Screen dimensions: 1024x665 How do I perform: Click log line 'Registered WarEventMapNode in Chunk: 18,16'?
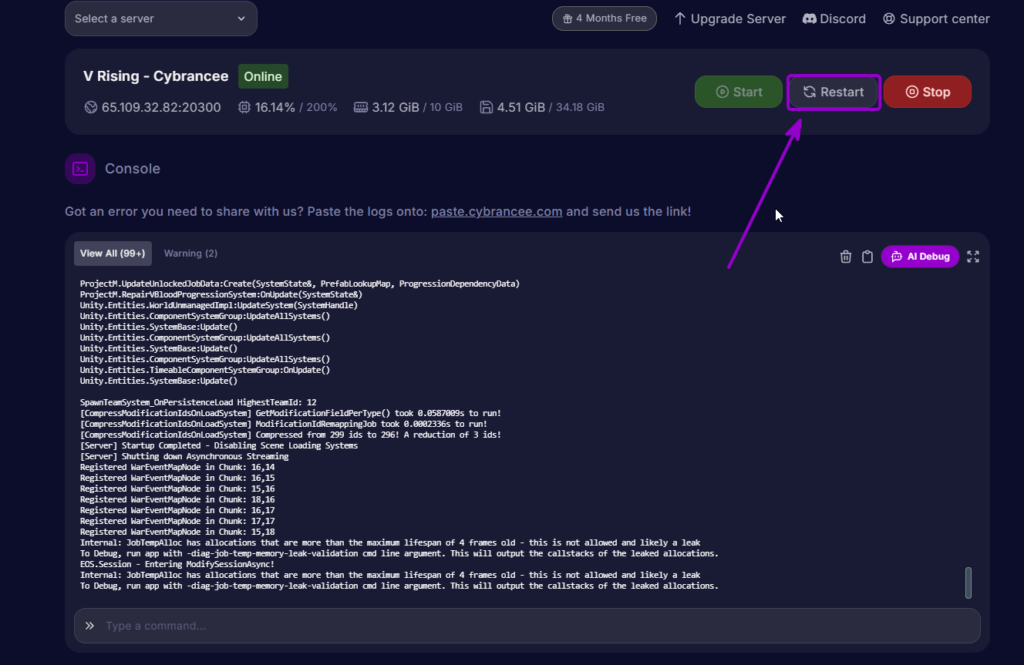pyautogui.click(x=177, y=500)
